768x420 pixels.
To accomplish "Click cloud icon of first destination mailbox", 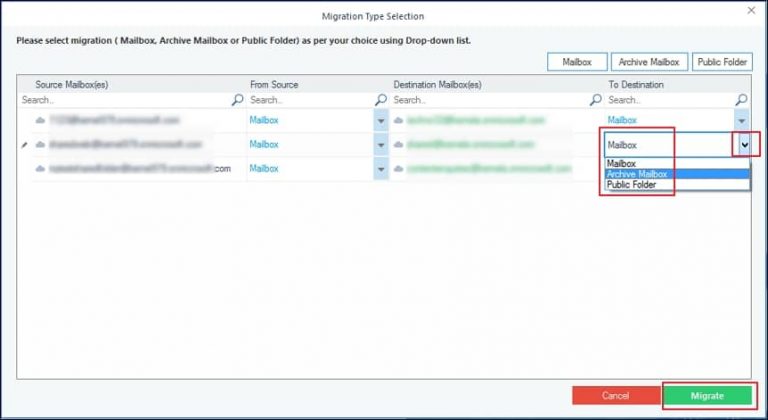I will click(399, 120).
